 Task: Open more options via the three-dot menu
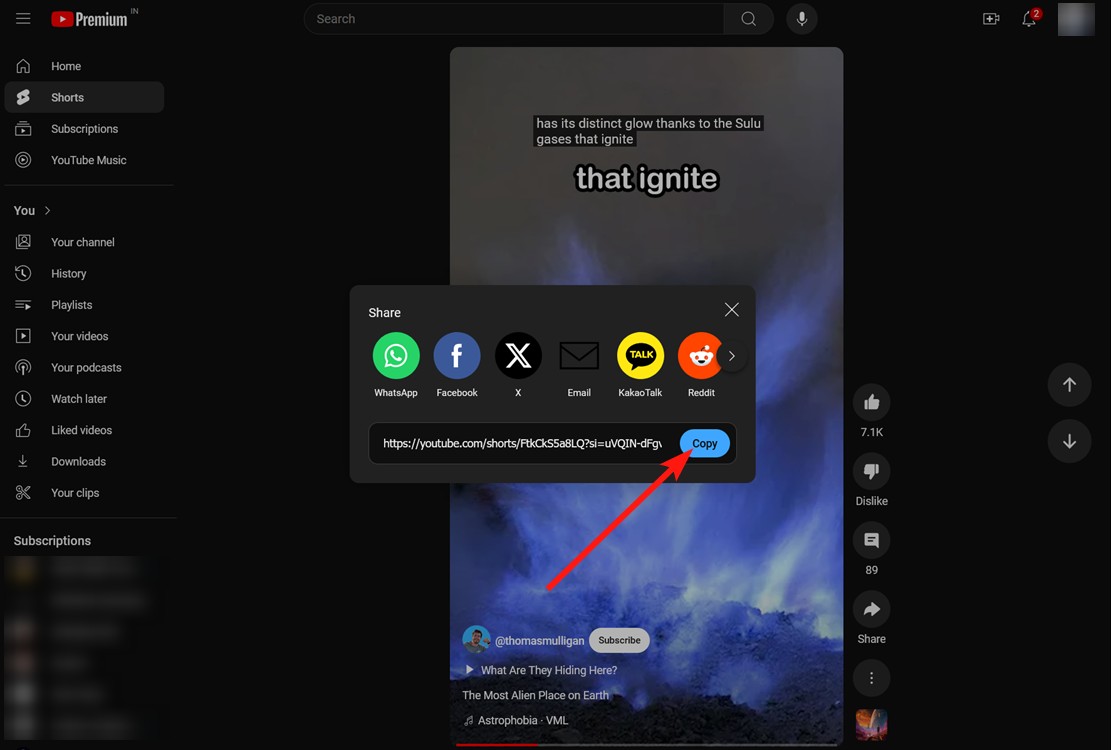tap(871, 677)
